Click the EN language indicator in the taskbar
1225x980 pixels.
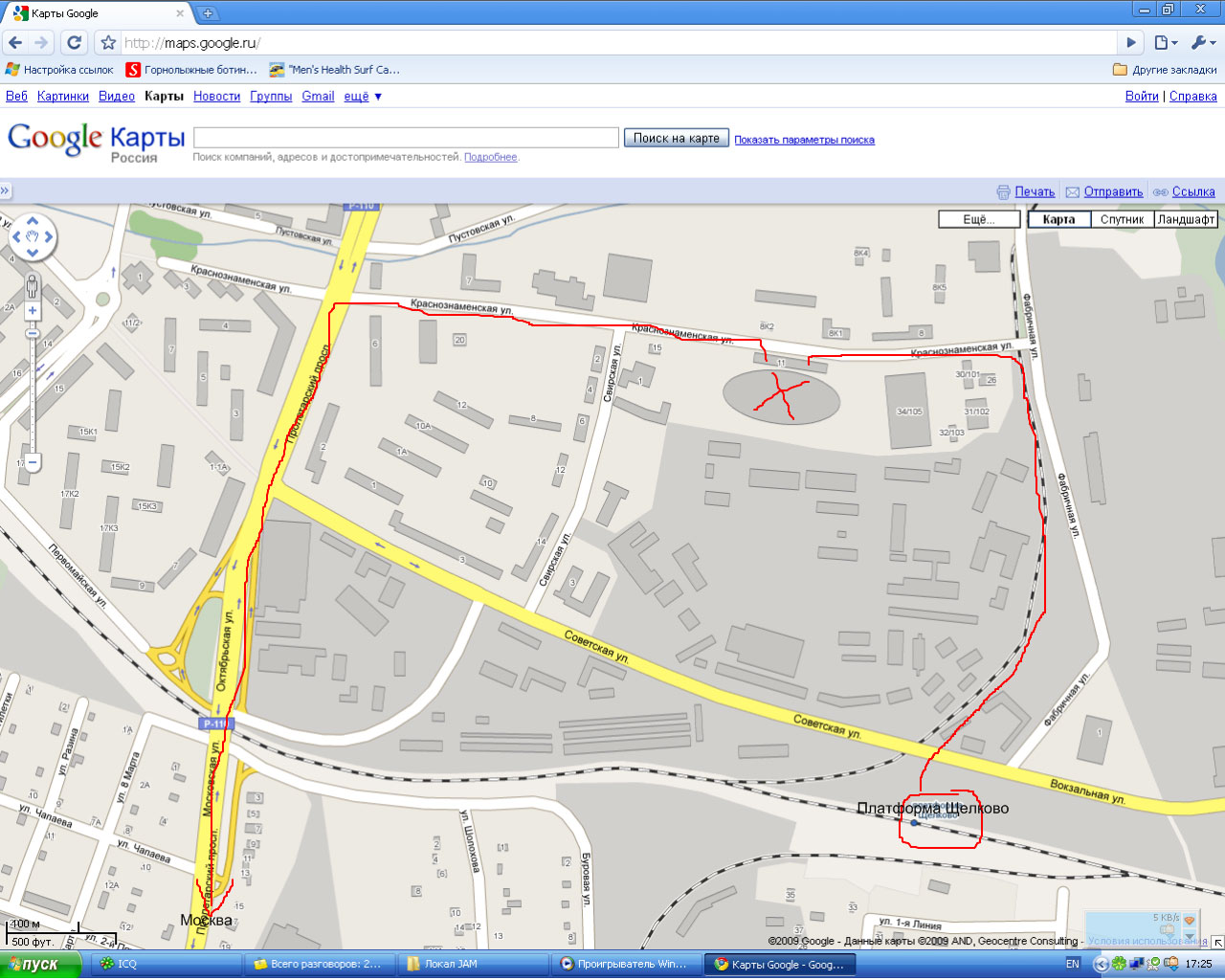tap(1072, 965)
